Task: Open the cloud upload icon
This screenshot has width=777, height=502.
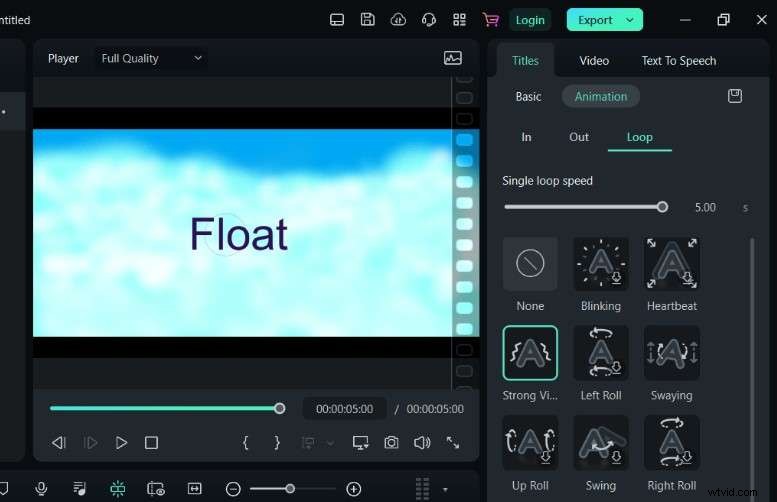Action: (398, 20)
